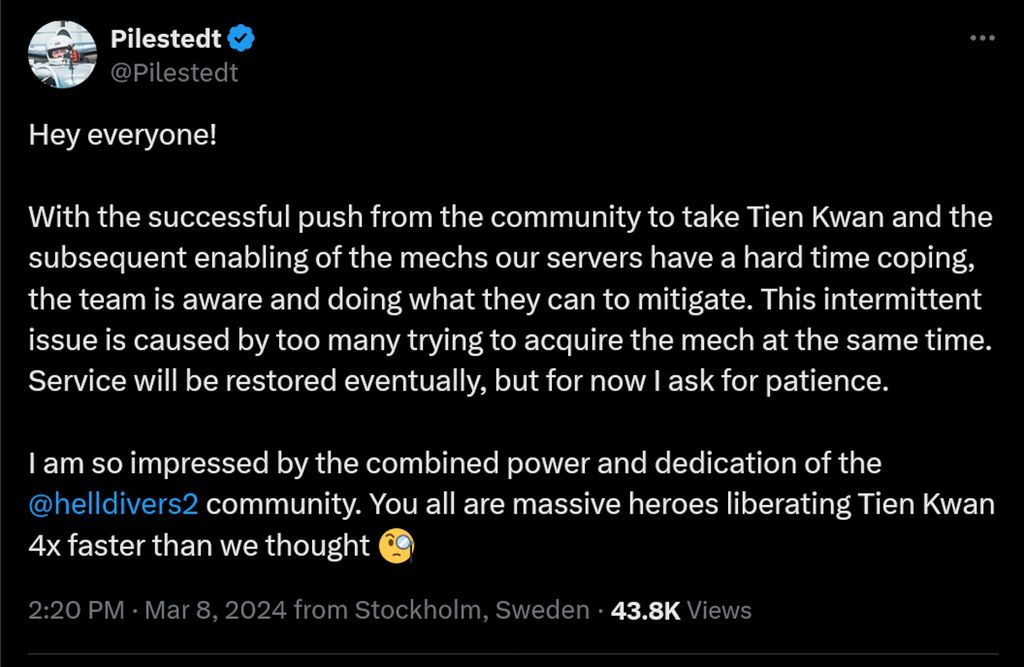Viewport: 1024px width, 667px height.
Task: Open the three-dot more options menu
Action: click(984, 37)
